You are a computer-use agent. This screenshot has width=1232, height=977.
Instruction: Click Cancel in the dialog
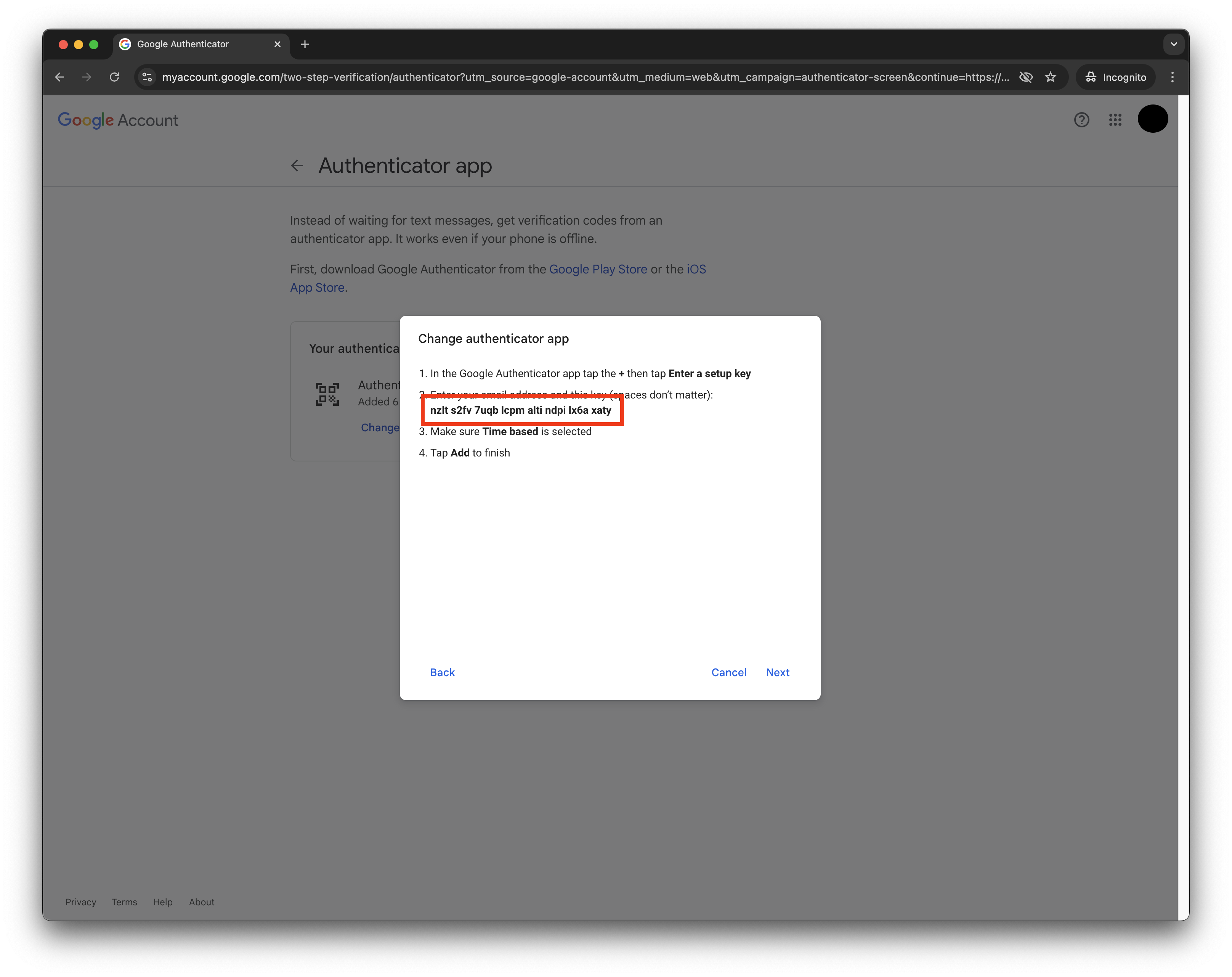click(x=728, y=672)
